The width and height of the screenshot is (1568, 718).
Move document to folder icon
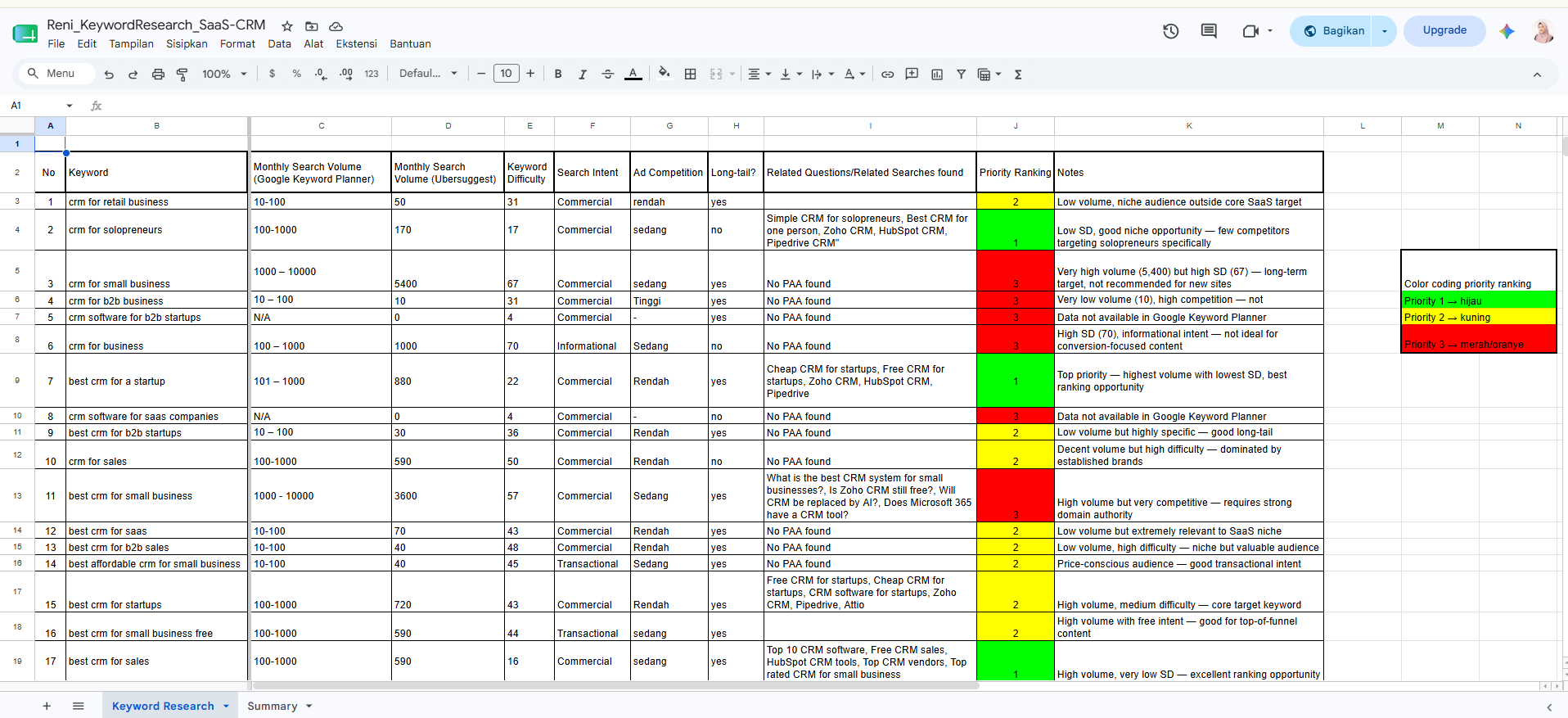coord(311,26)
